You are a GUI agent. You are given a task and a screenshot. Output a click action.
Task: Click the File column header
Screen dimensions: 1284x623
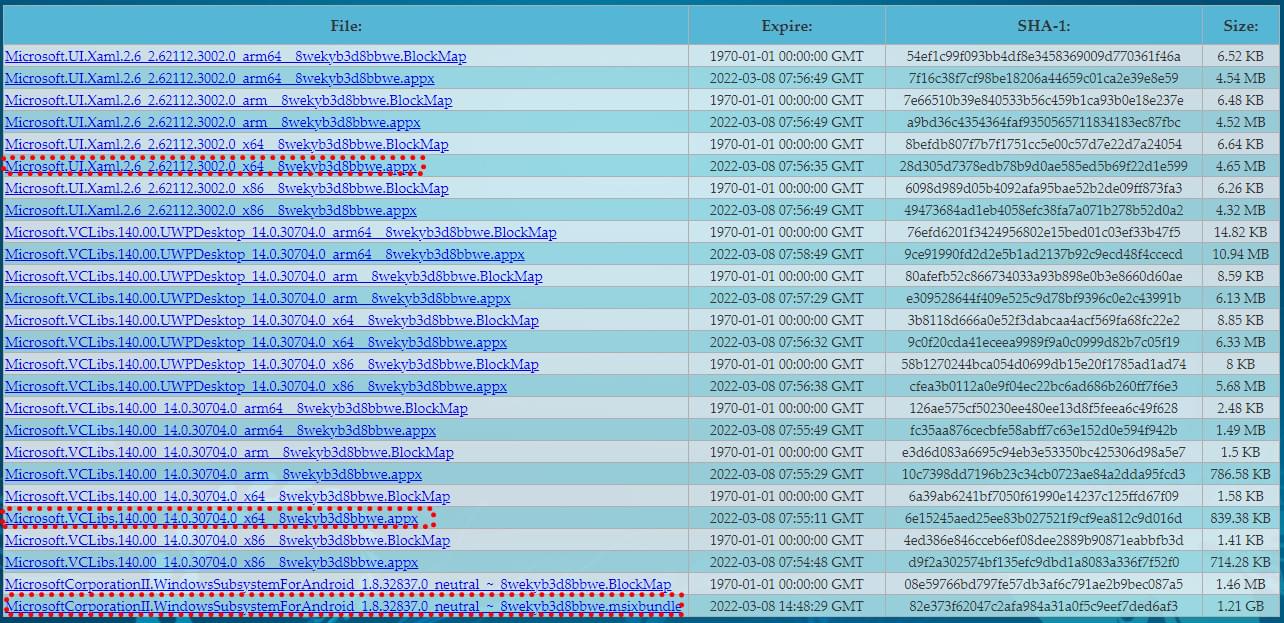tap(345, 26)
